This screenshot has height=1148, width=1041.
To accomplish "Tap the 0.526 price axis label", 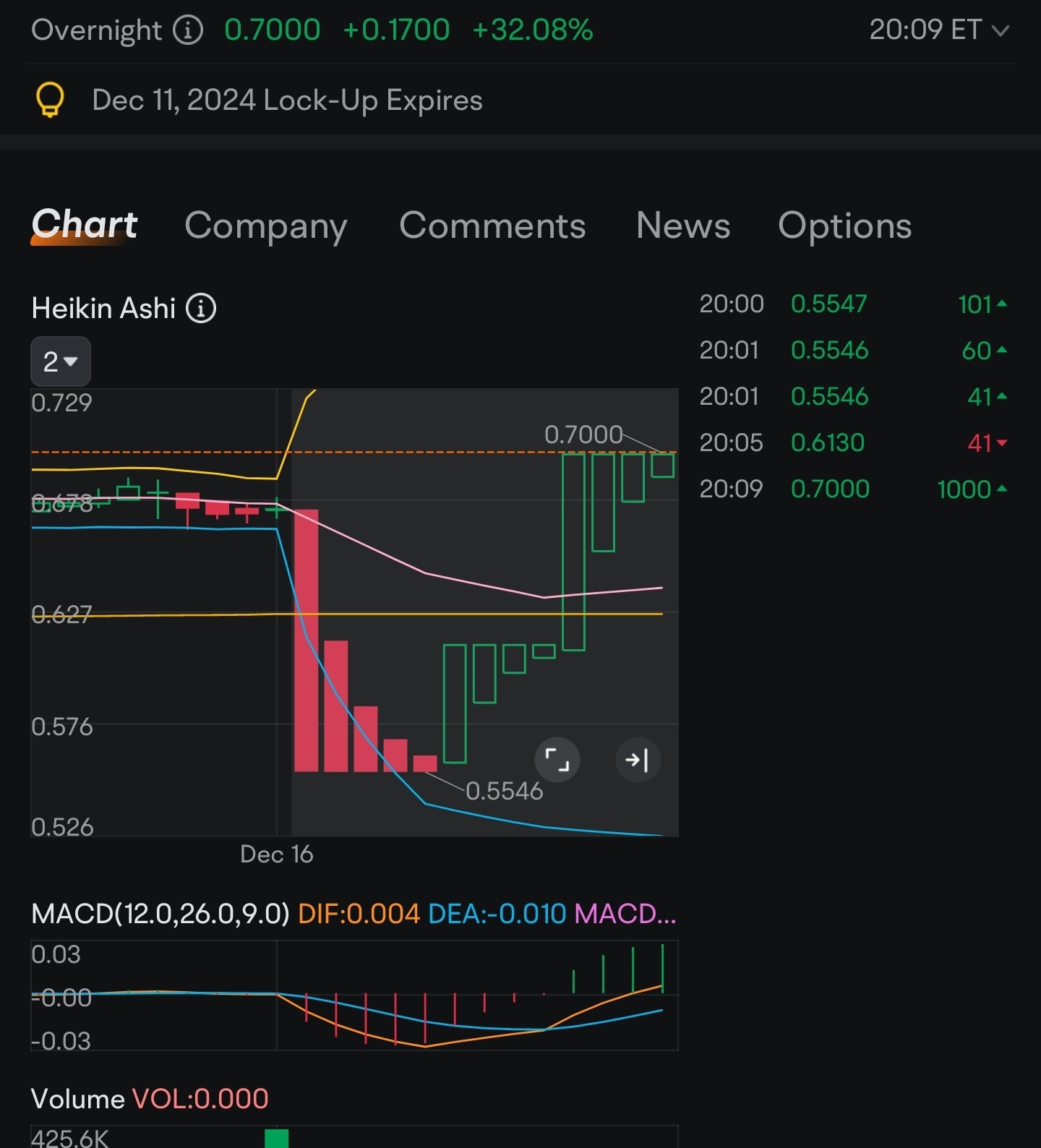I will [62, 827].
